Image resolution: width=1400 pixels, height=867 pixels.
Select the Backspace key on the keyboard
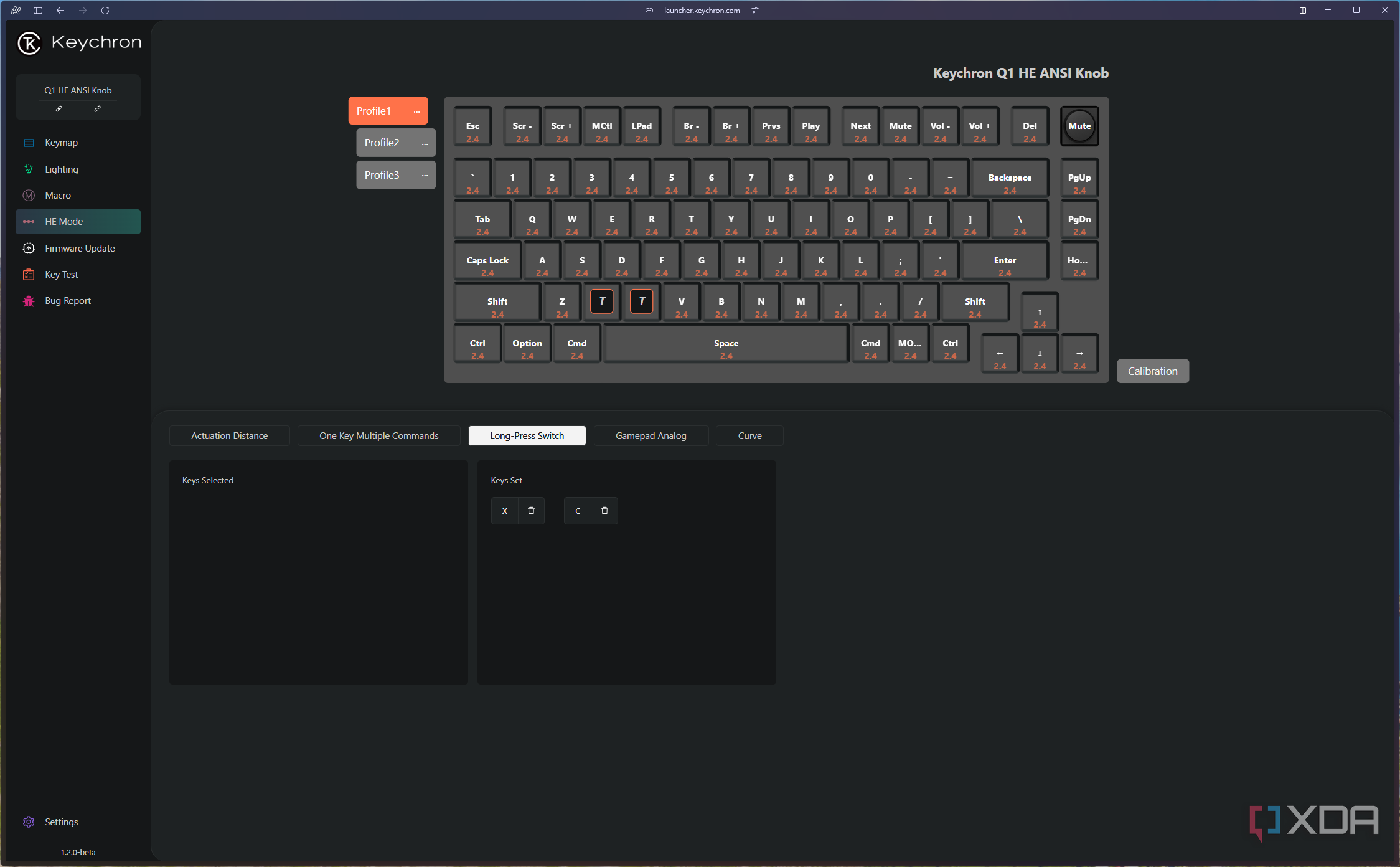tap(1010, 179)
